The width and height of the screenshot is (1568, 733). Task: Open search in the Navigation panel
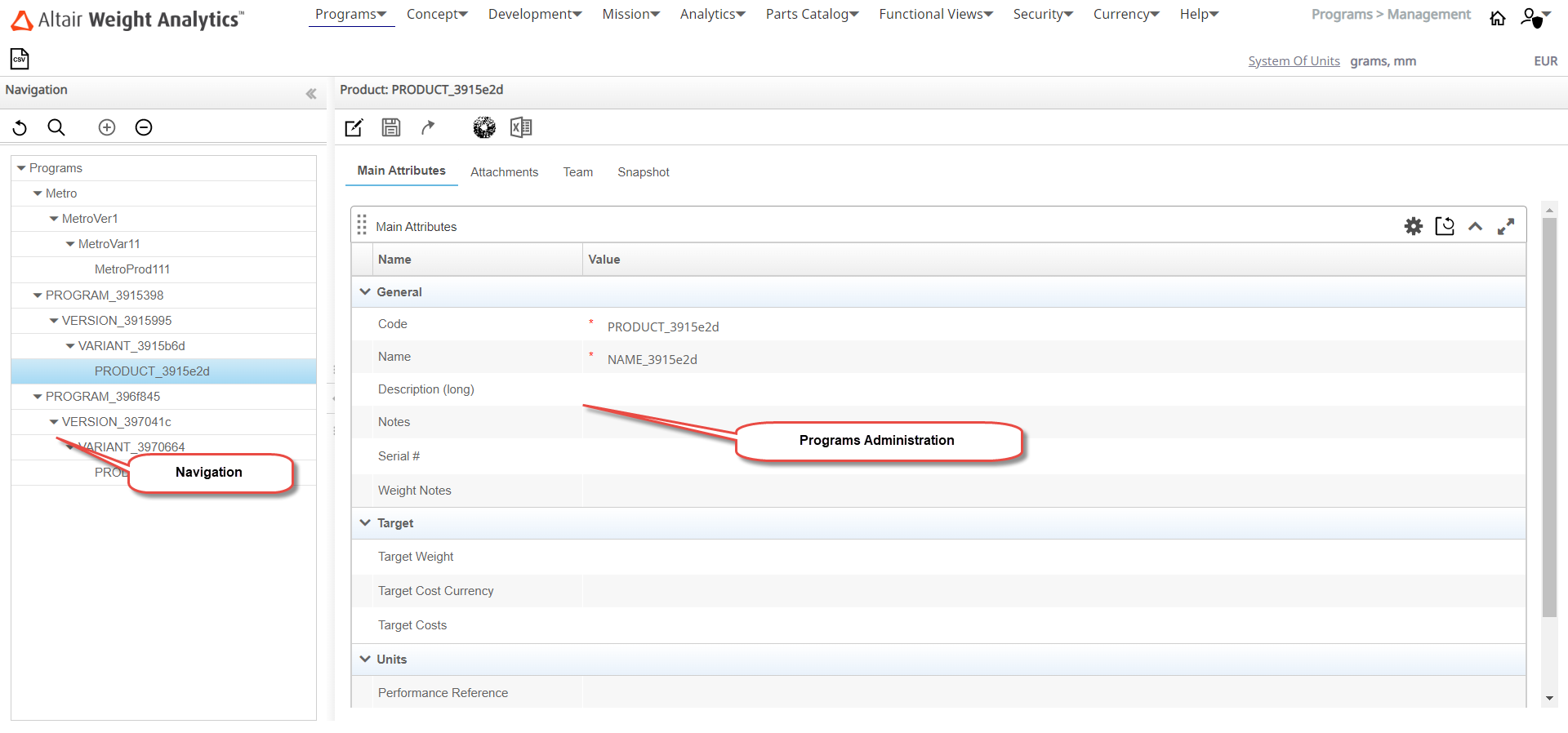(x=56, y=127)
